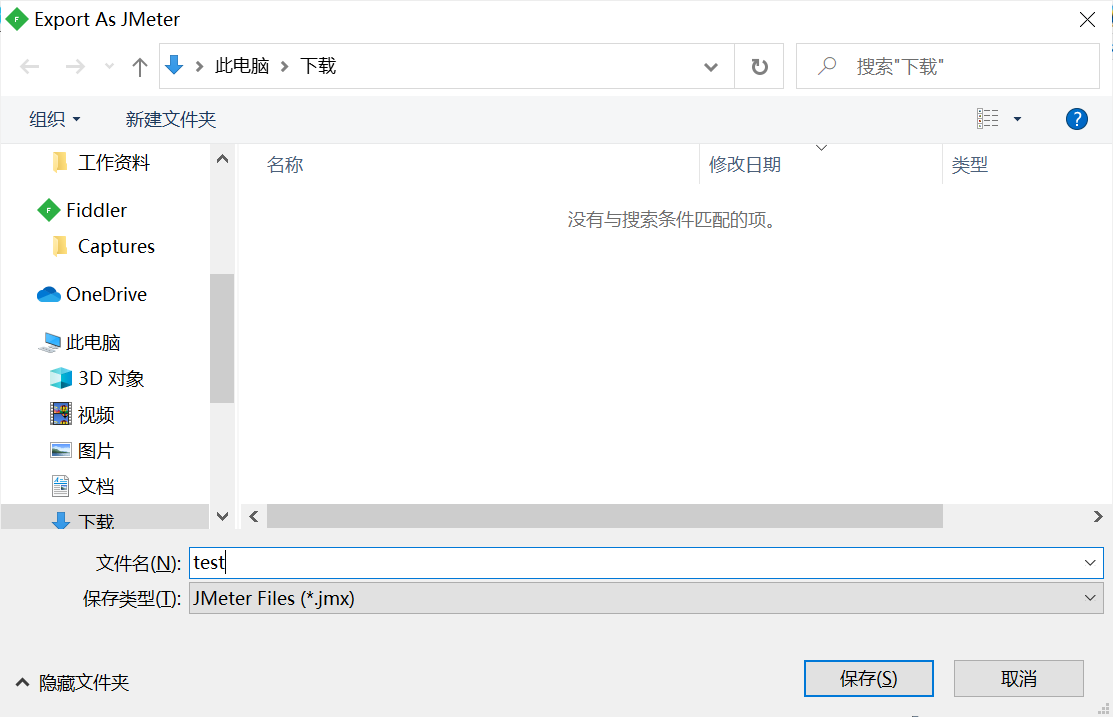Select the 工作资料 folder in sidebar
Screen dimensions: 1113x717
click(x=114, y=163)
